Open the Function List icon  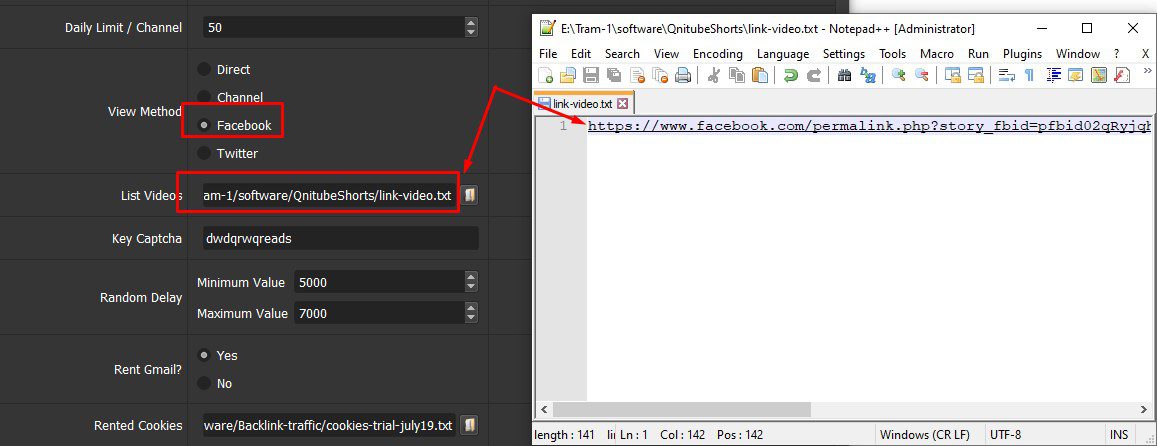(1122, 75)
